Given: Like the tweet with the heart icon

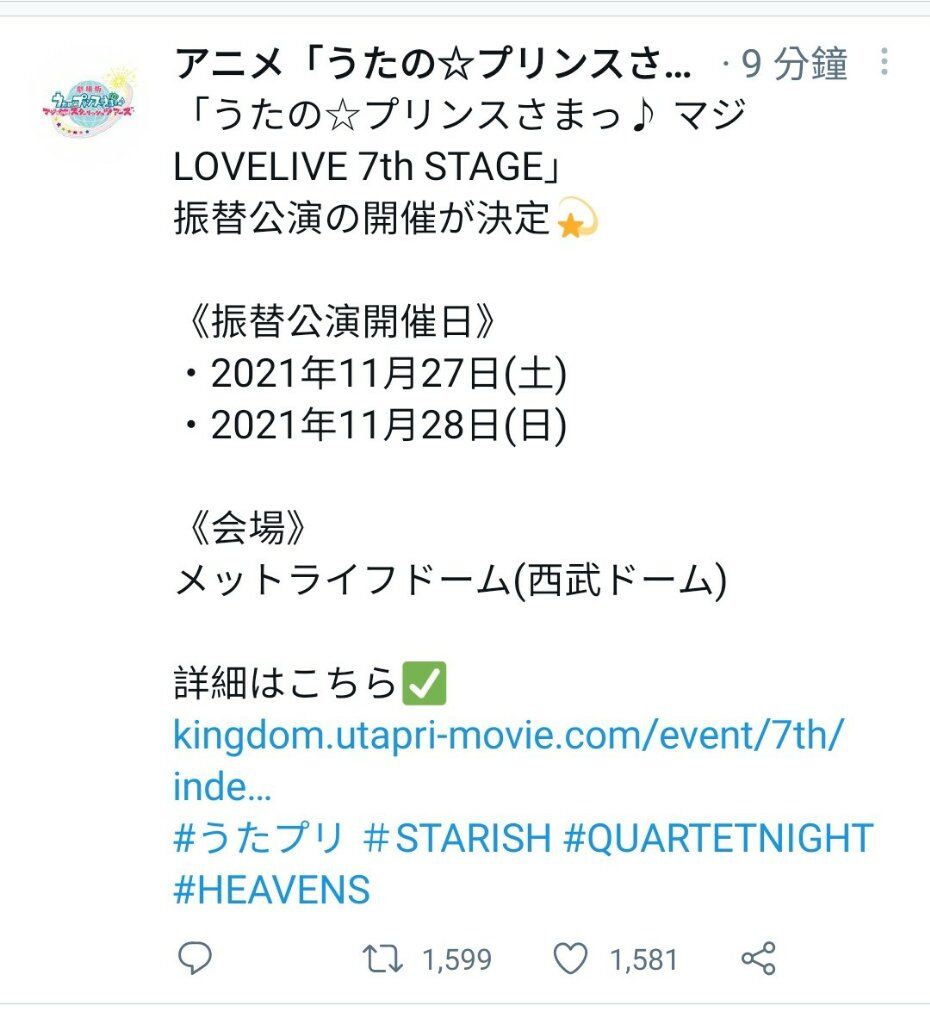Looking at the screenshot, I should tap(571, 958).
